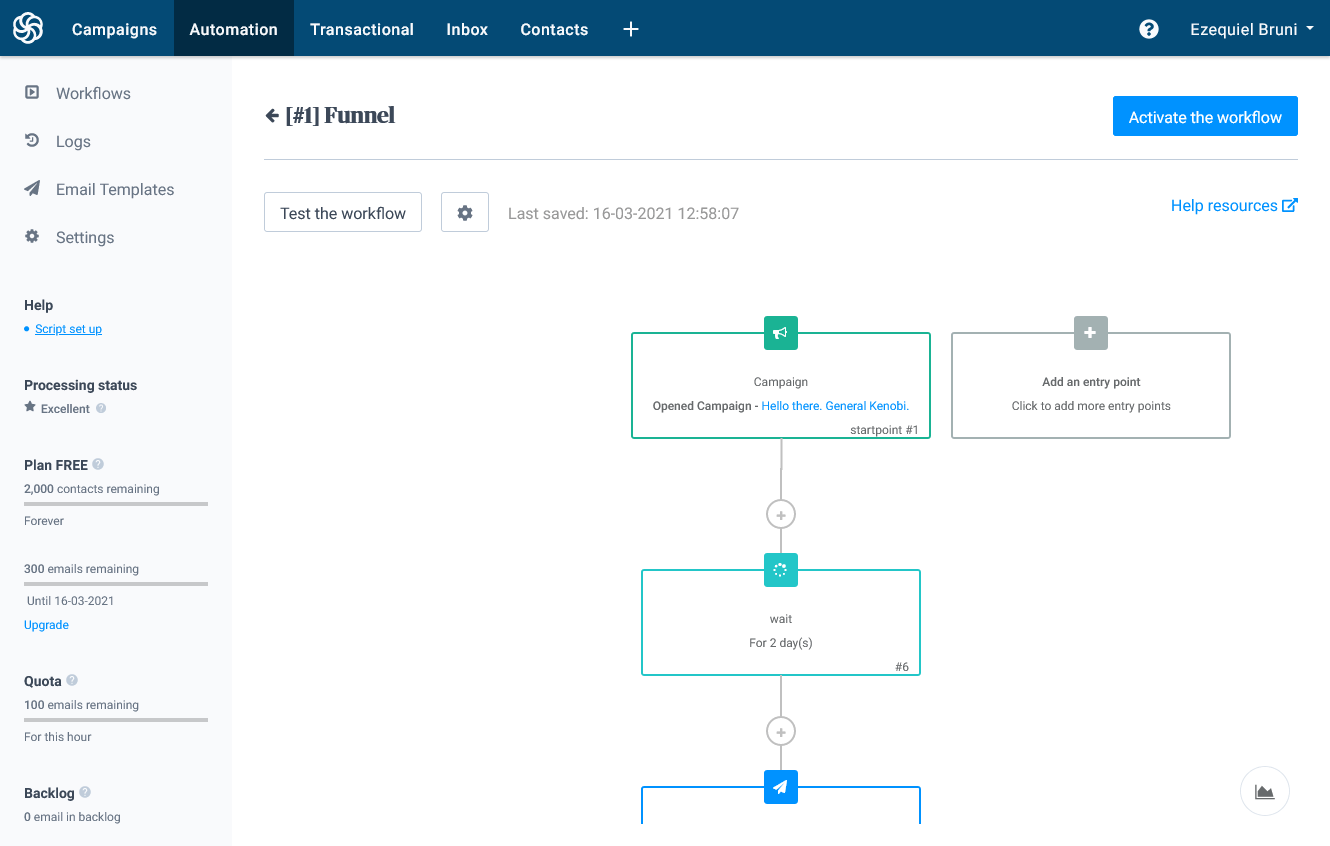Viewport: 1330px width, 846px height.
Task: Click the Sendinblue logo icon
Action: pos(28,29)
